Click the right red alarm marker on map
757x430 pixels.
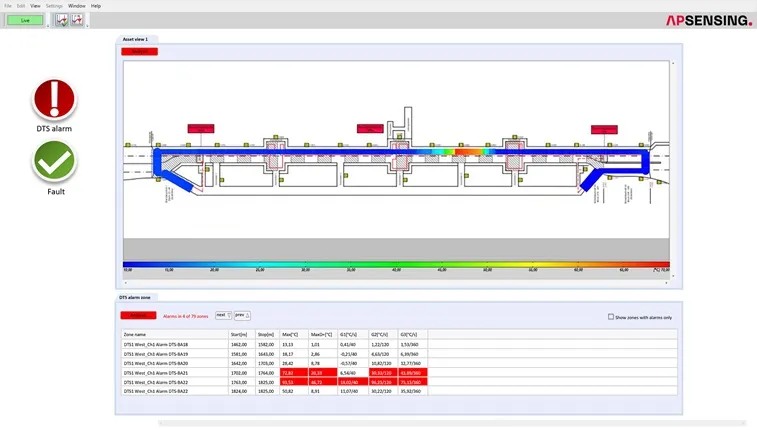point(604,129)
